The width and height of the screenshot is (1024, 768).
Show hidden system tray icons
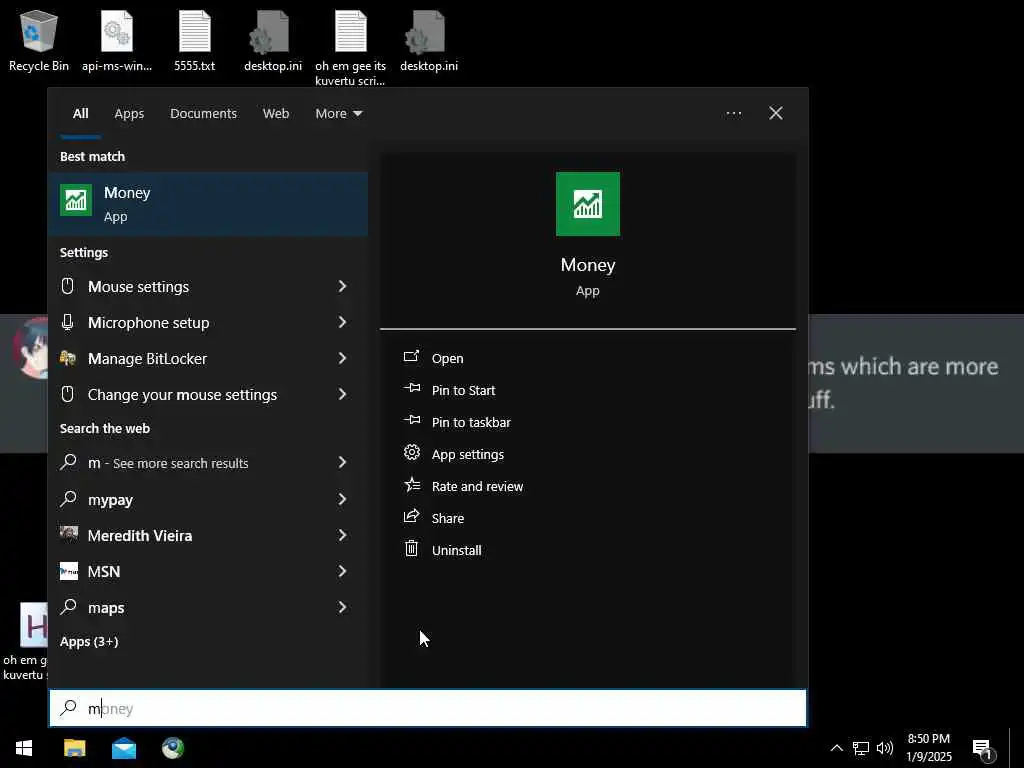coord(837,748)
